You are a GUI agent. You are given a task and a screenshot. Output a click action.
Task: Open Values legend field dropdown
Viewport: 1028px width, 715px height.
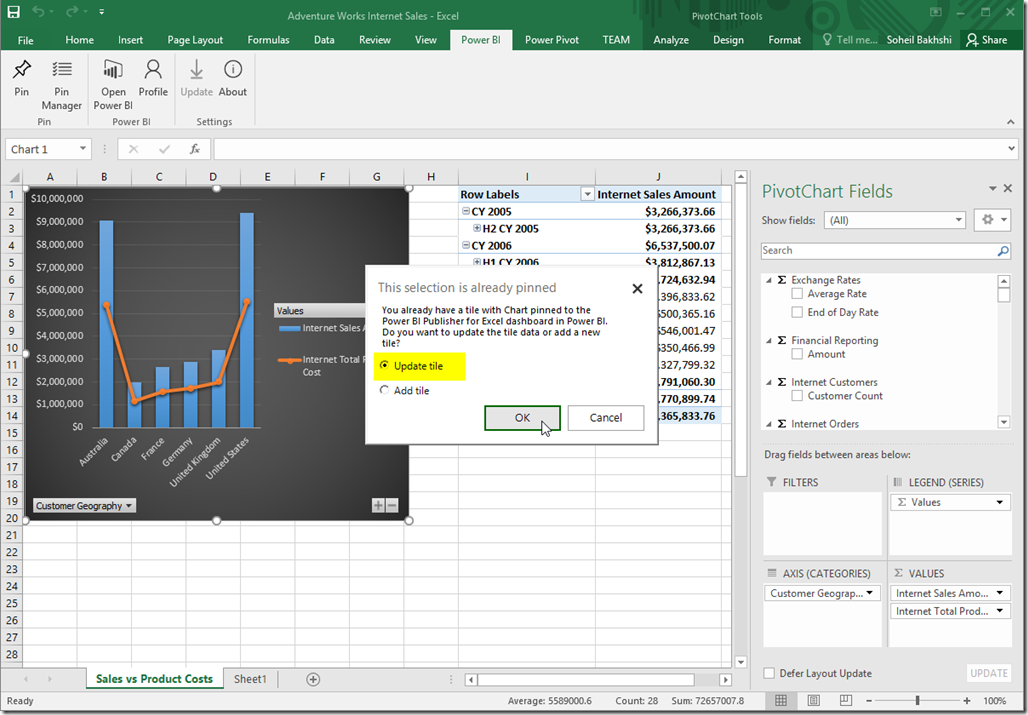1000,503
